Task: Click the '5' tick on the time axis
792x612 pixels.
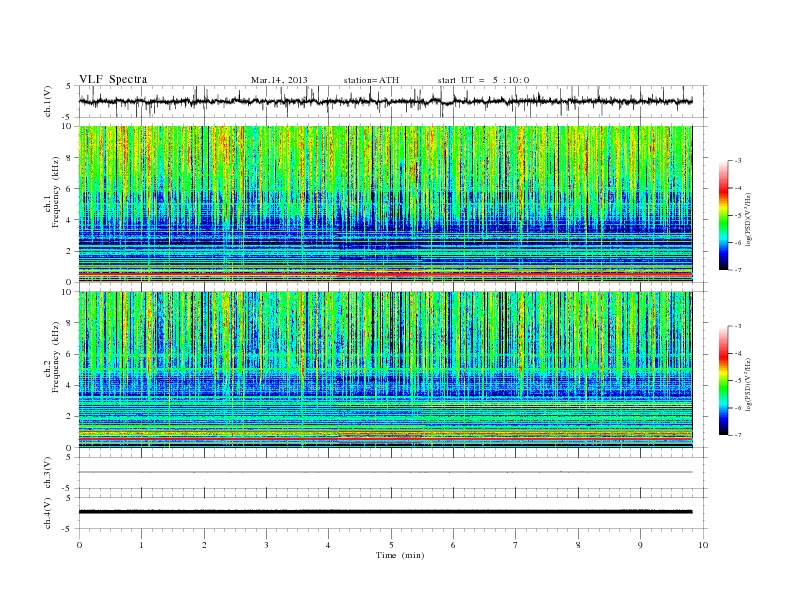Action: point(391,545)
